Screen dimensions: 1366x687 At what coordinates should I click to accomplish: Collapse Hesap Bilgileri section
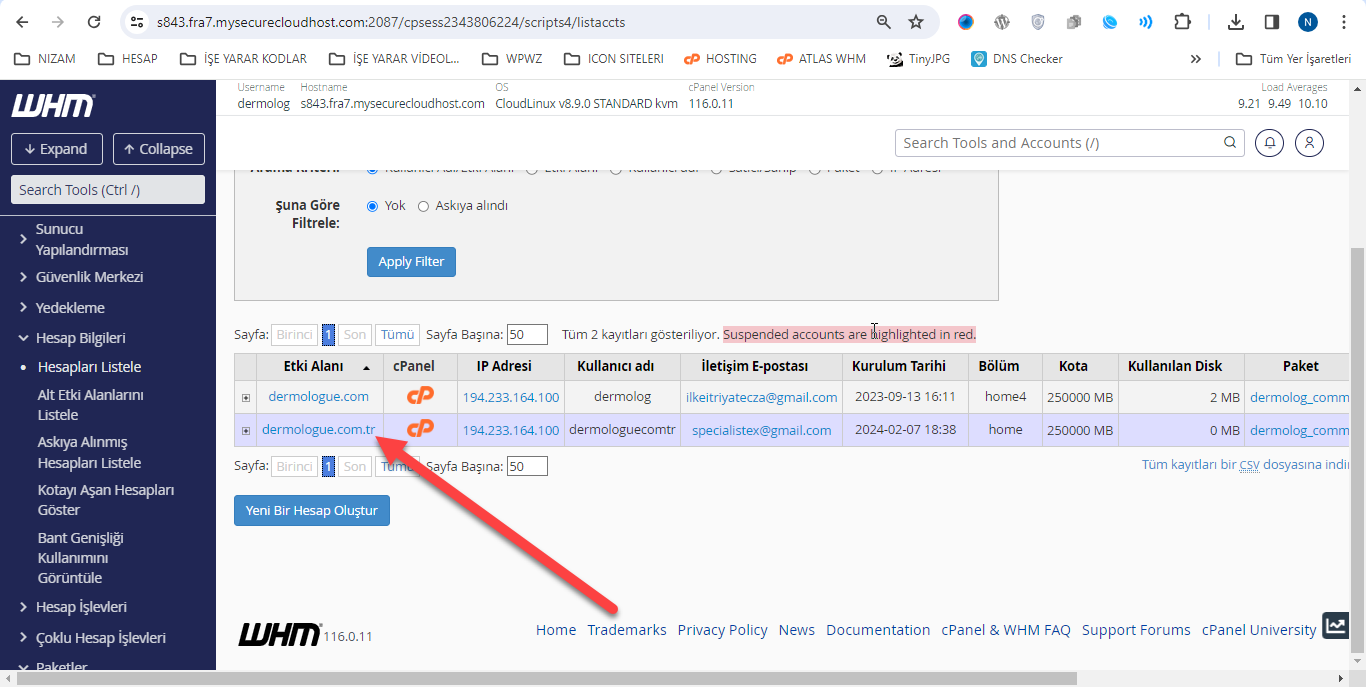pyautogui.click(x=72, y=338)
